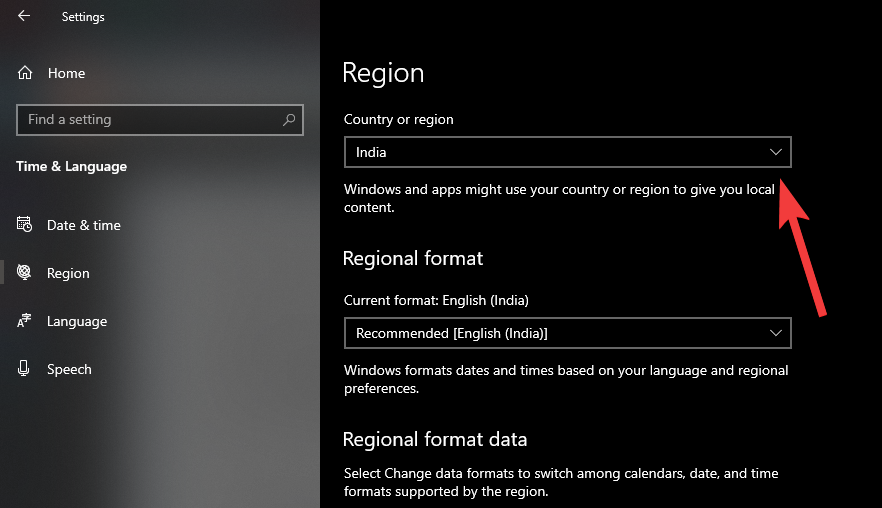Go to Home in the sidebar
Image resolution: width=882 pixels, height=508 pixels.
66,73
